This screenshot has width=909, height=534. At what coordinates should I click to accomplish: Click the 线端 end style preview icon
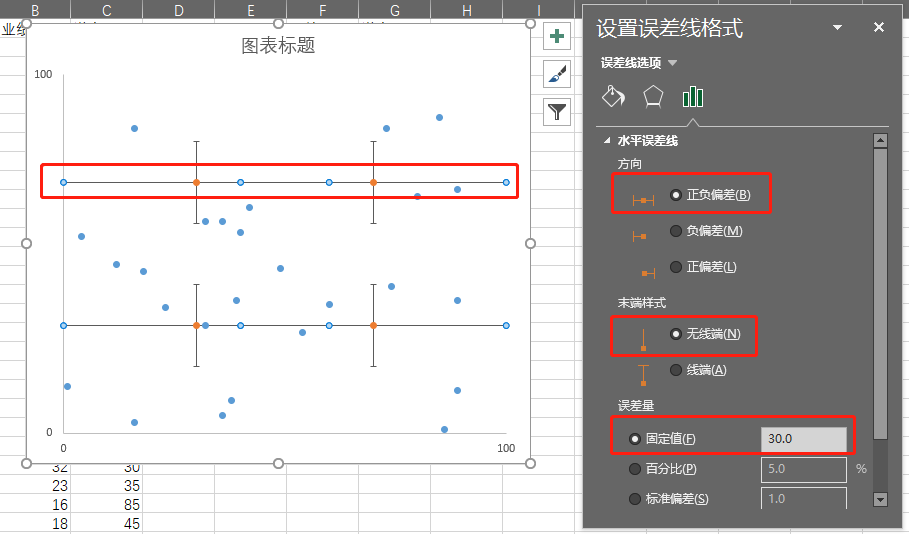[643, 375]
